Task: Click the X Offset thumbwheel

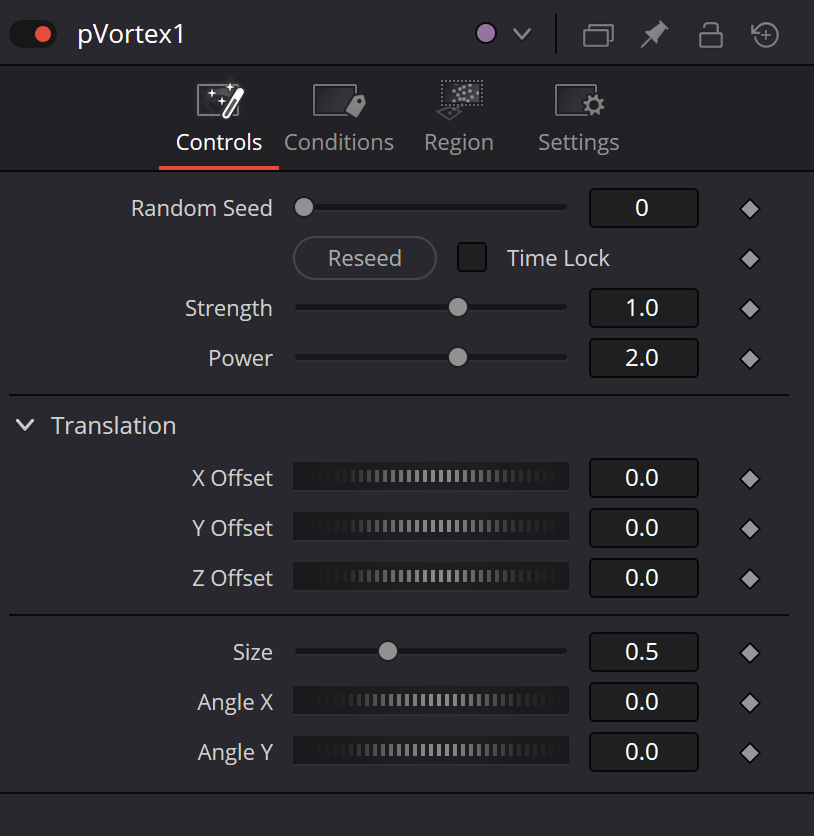Action: [x=431, y=476]
